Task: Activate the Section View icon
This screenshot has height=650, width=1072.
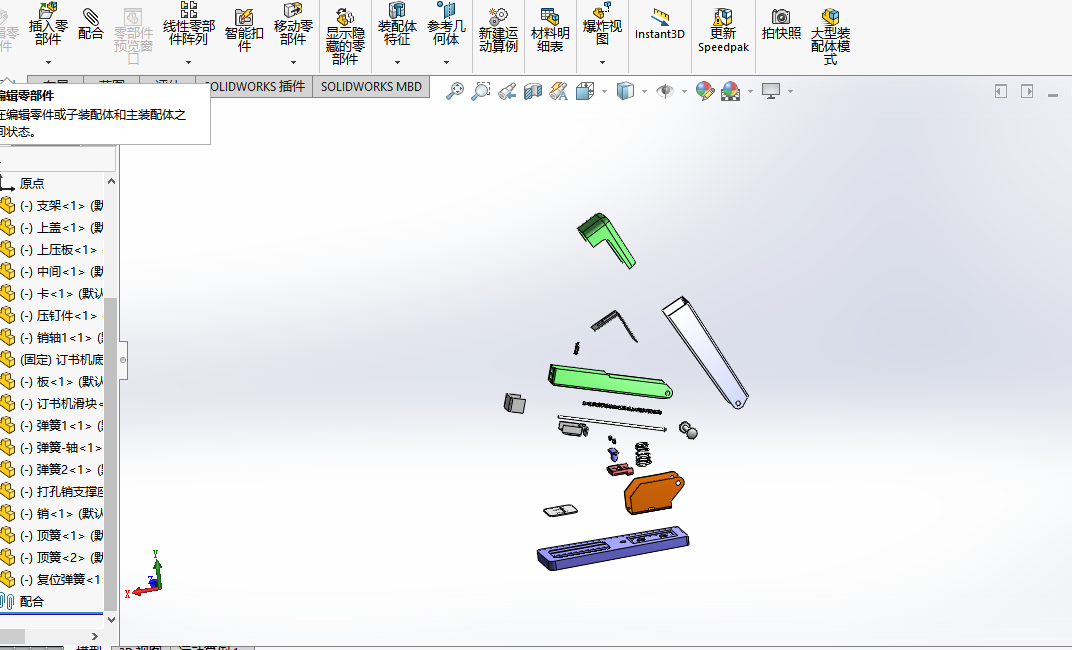Action: 533,91
